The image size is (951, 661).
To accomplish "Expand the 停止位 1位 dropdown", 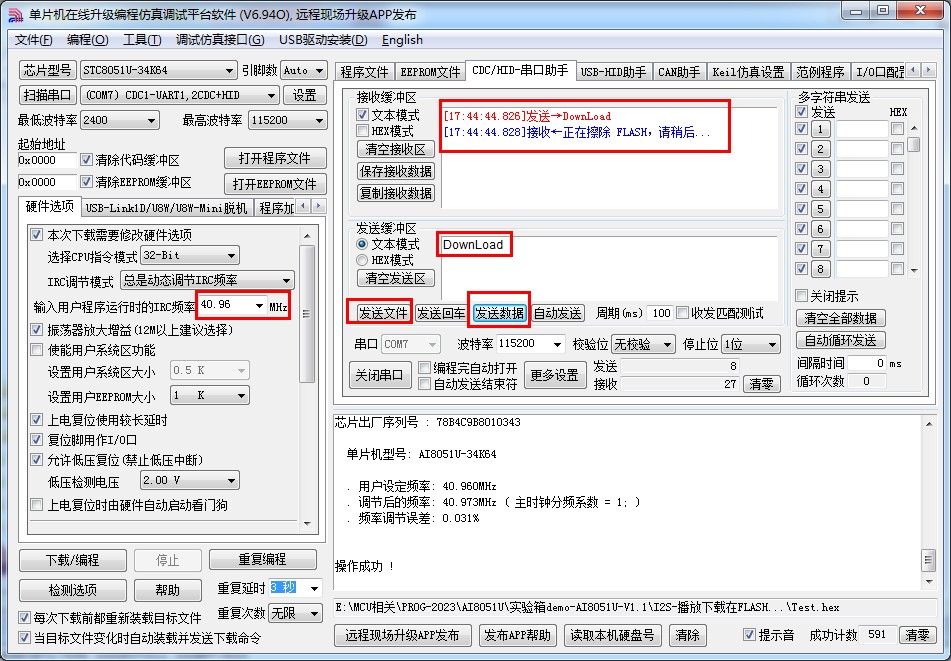I will pos(772,344).
